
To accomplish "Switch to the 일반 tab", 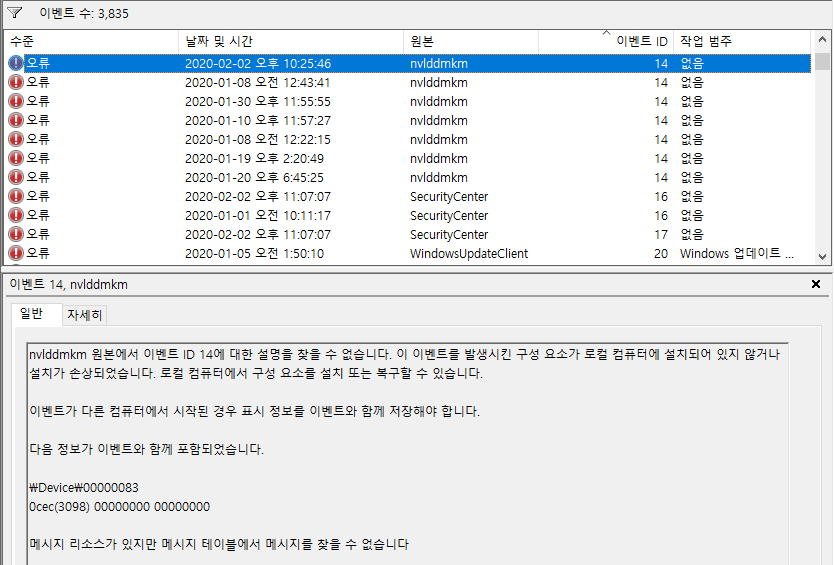I will [35, 314].
